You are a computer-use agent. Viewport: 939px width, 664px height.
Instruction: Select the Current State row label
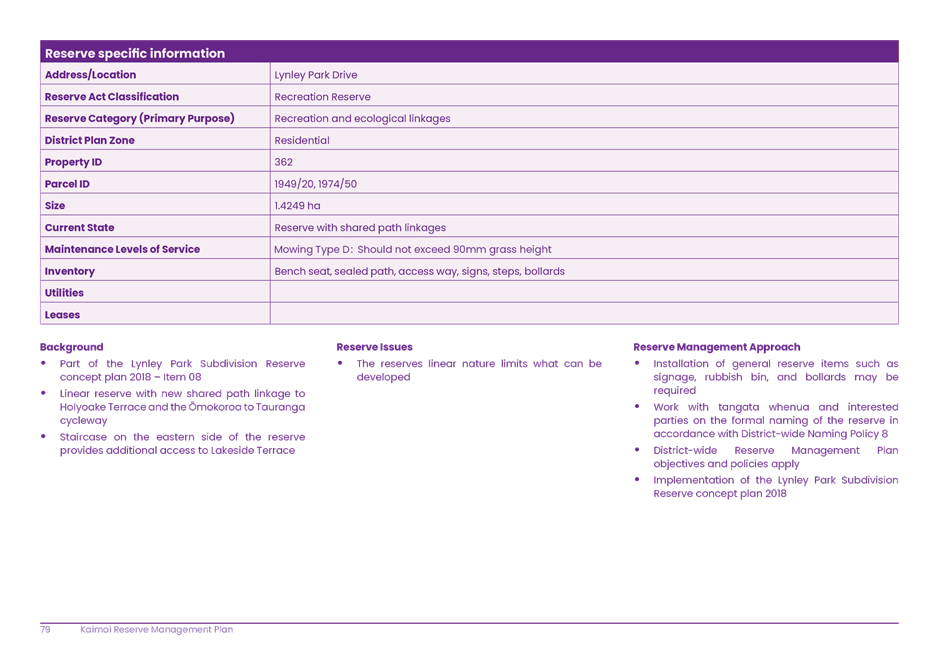point(79,227)
